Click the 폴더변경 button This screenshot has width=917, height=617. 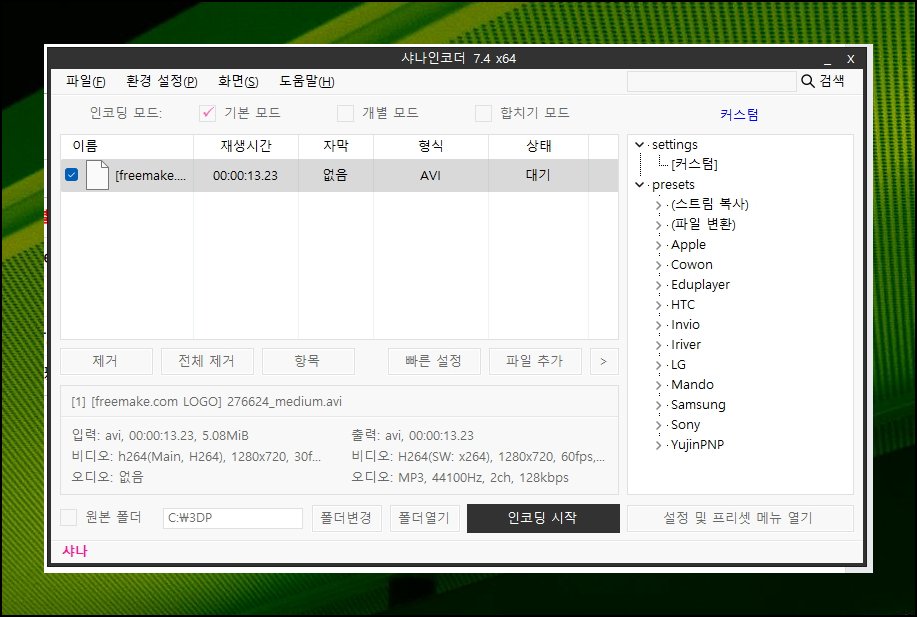coord(347,518)
